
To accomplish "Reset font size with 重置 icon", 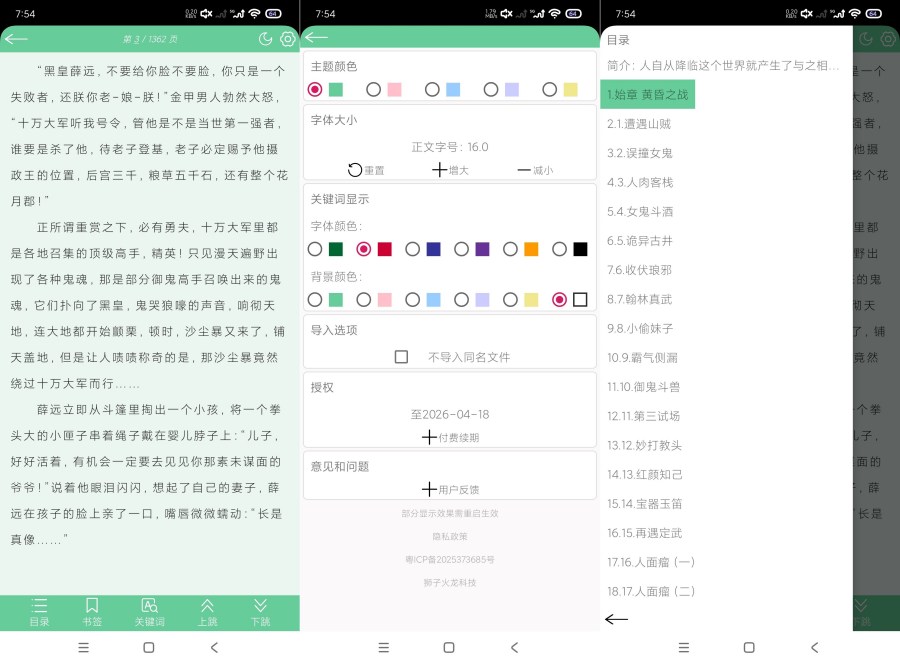I will (x=365, y=170).
